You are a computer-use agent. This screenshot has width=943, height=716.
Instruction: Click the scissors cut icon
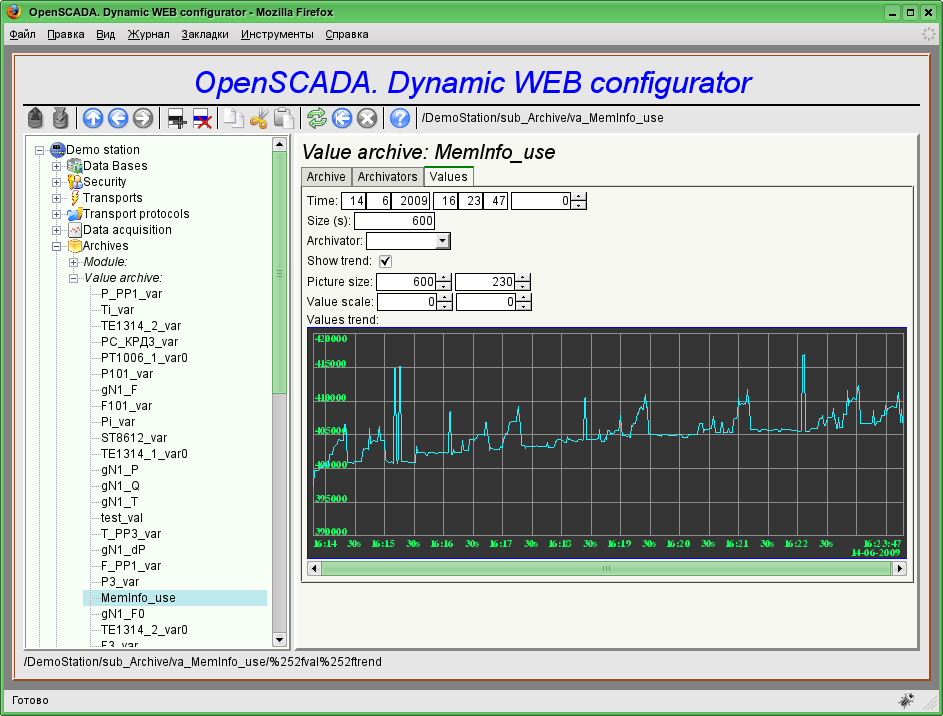(x=259, y=118)
